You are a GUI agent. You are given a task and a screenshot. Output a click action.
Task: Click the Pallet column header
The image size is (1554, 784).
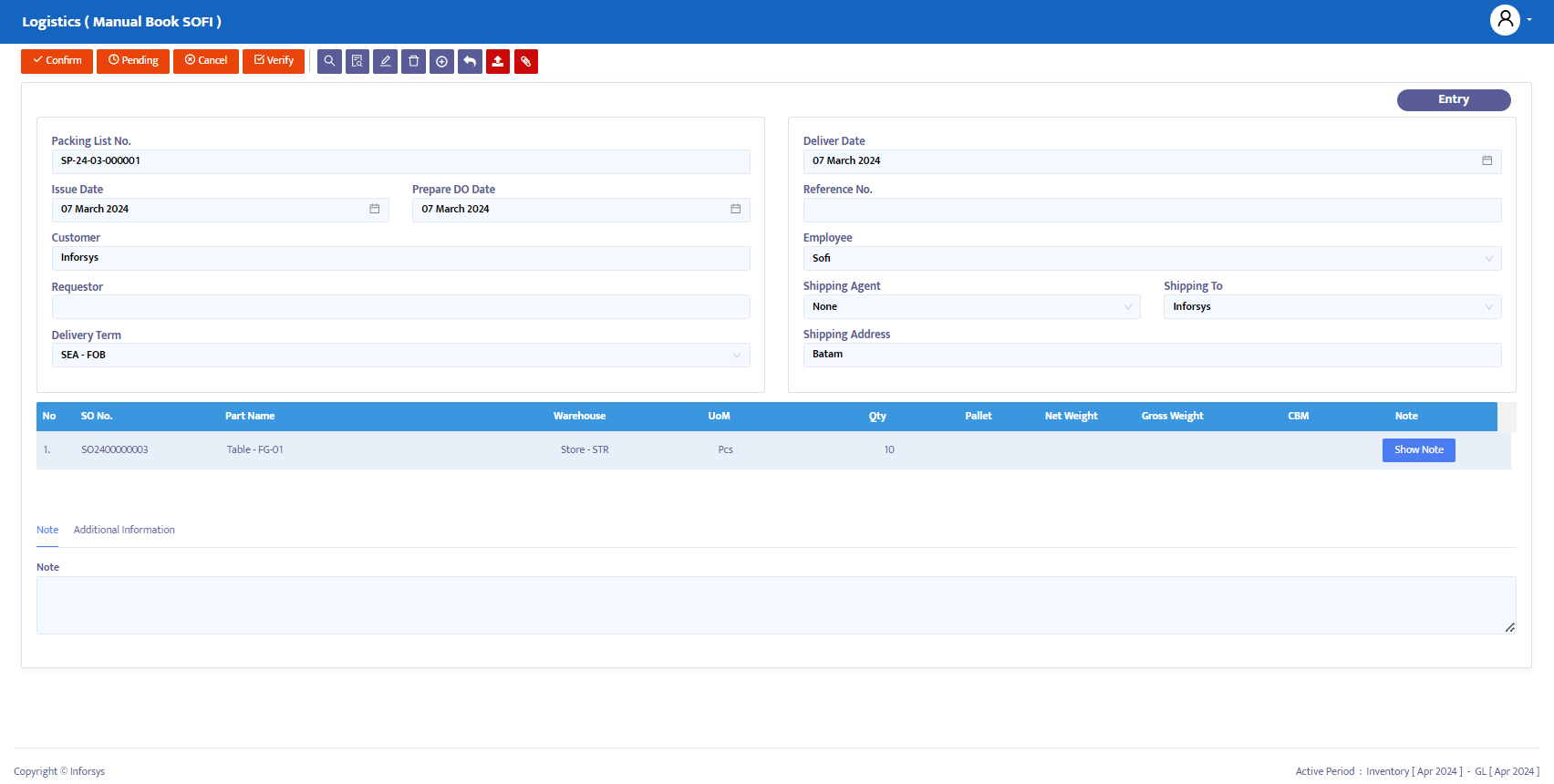point(979,416)
